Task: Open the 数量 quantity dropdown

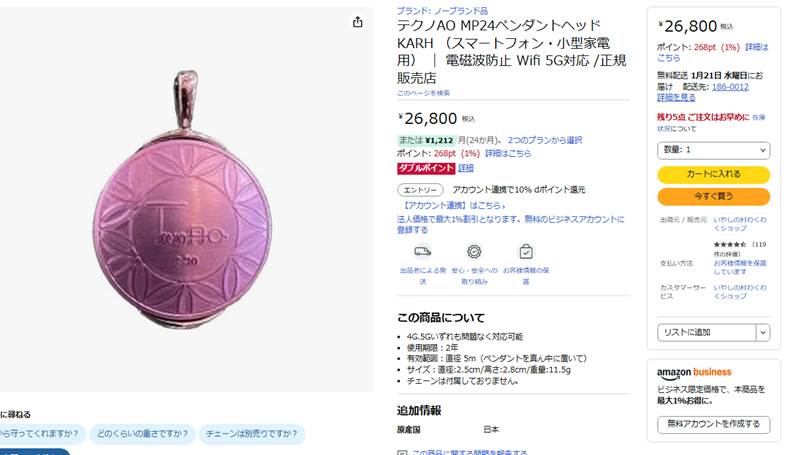Action: (x=713, y=150)
